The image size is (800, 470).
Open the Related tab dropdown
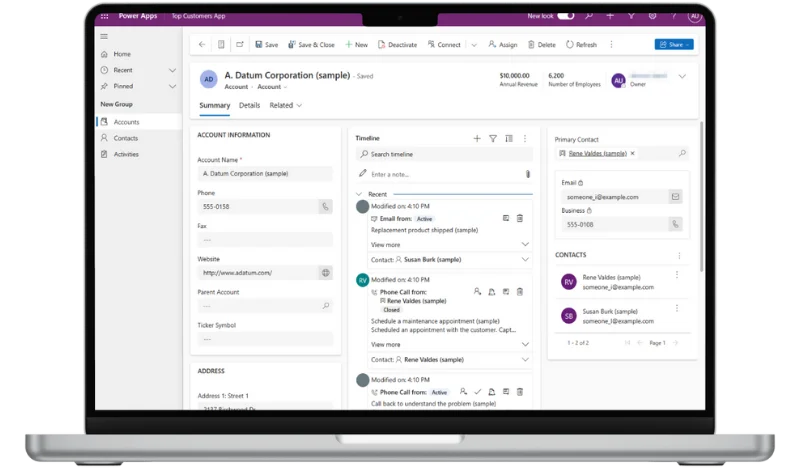(285, 105)
